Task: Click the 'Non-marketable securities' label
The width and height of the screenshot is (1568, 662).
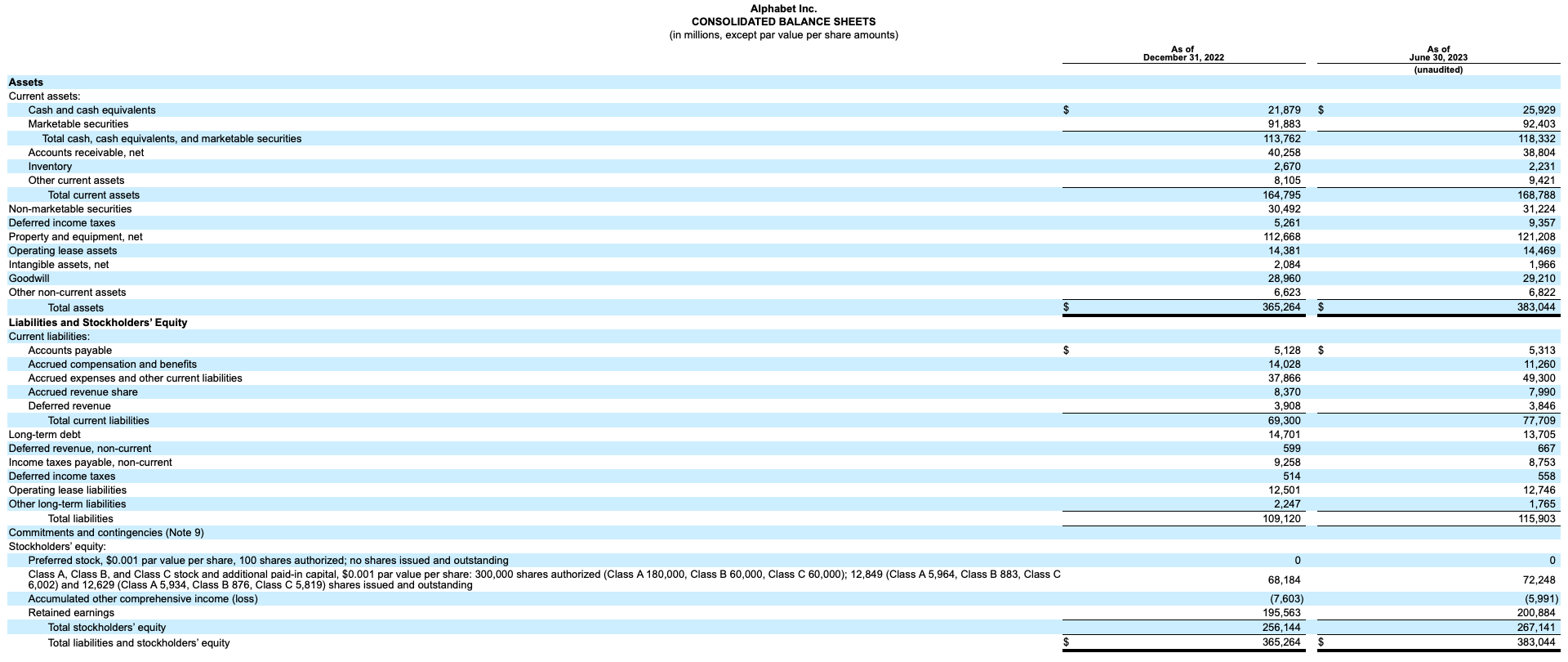Action: coord(69,209)
